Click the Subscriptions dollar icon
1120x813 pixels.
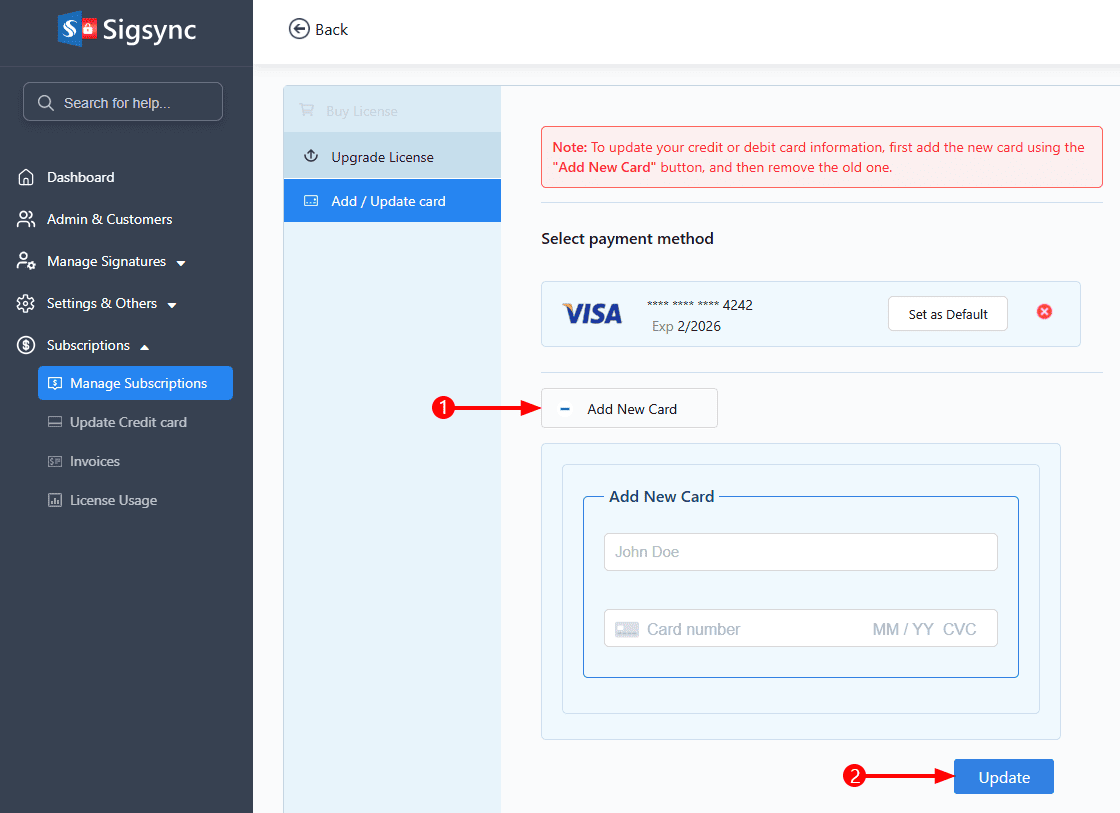(x=25, y=345)
